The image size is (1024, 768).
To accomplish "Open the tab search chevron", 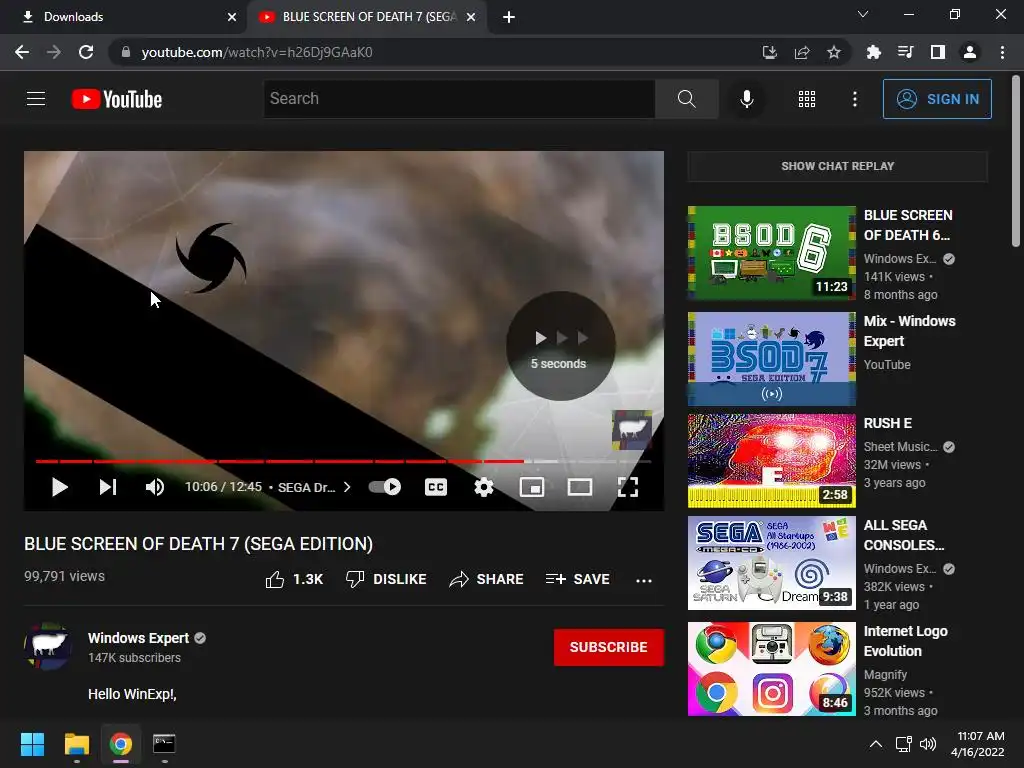I will [x=863, y=14].
